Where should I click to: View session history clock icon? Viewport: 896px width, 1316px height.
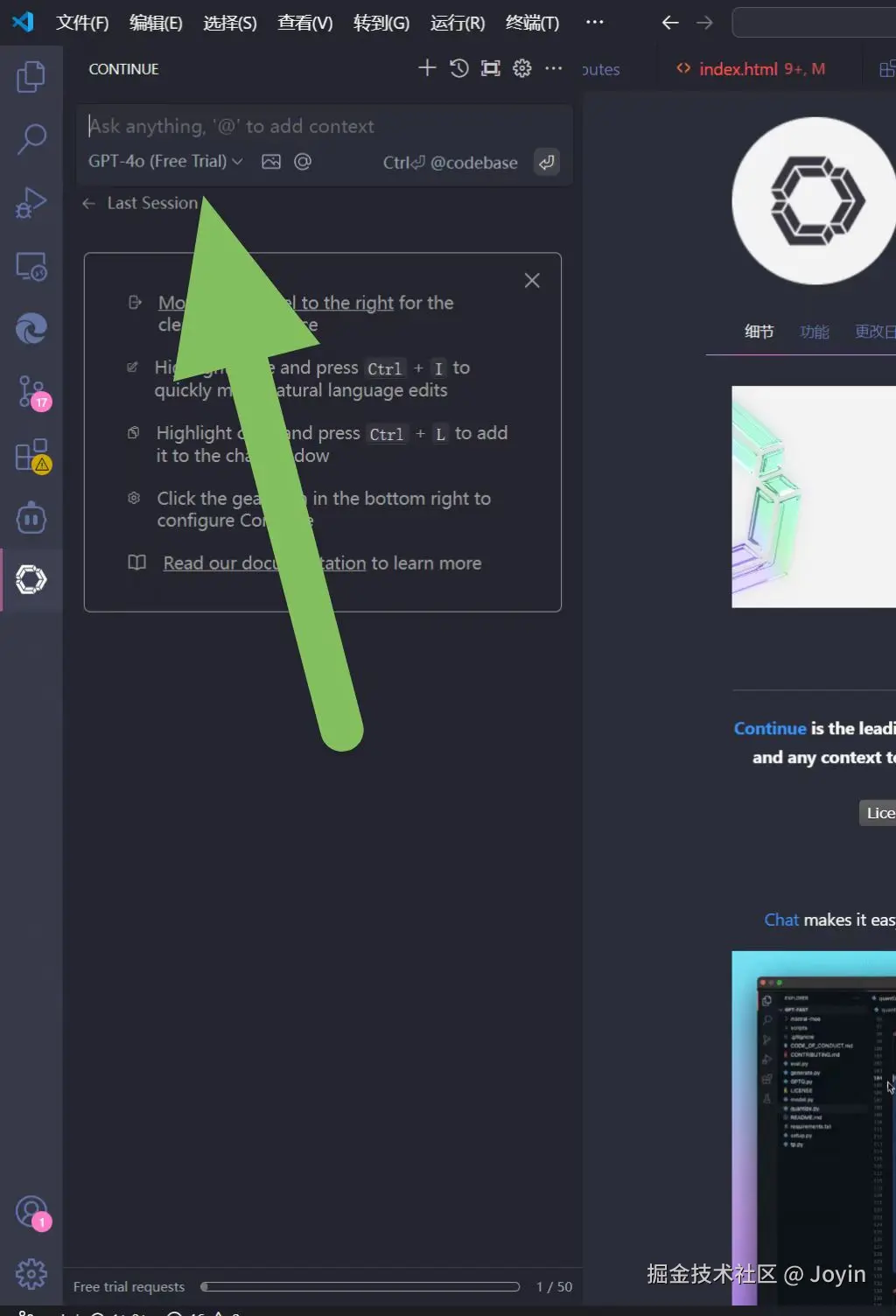pos(459,68)
